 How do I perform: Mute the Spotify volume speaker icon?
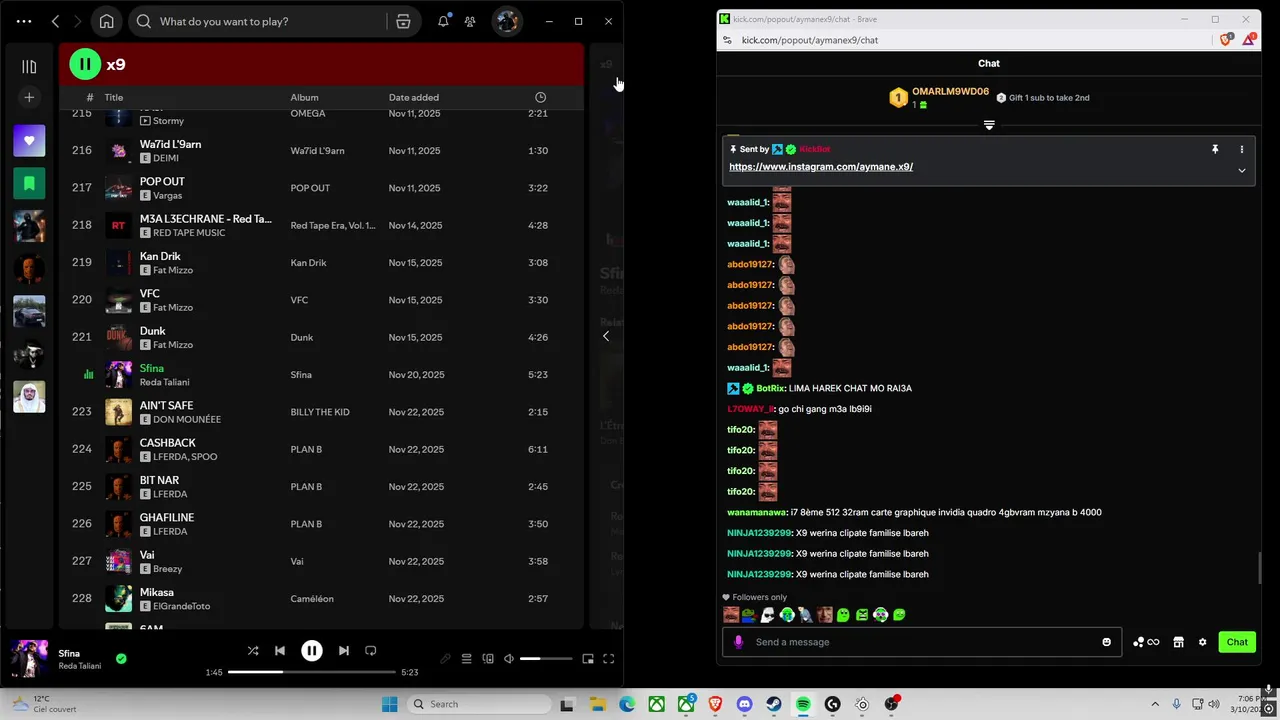[509, 659]
